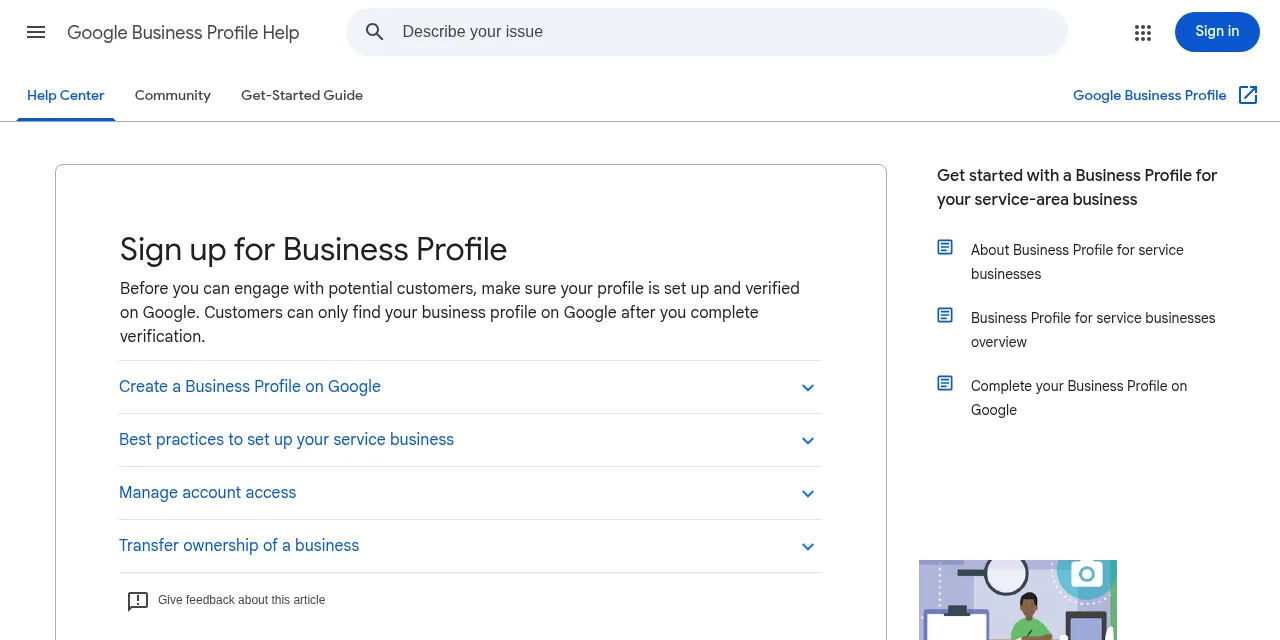Open the hamburger main menu
Viewport: 1280px width, 640px height.
[x=36, y=32]
